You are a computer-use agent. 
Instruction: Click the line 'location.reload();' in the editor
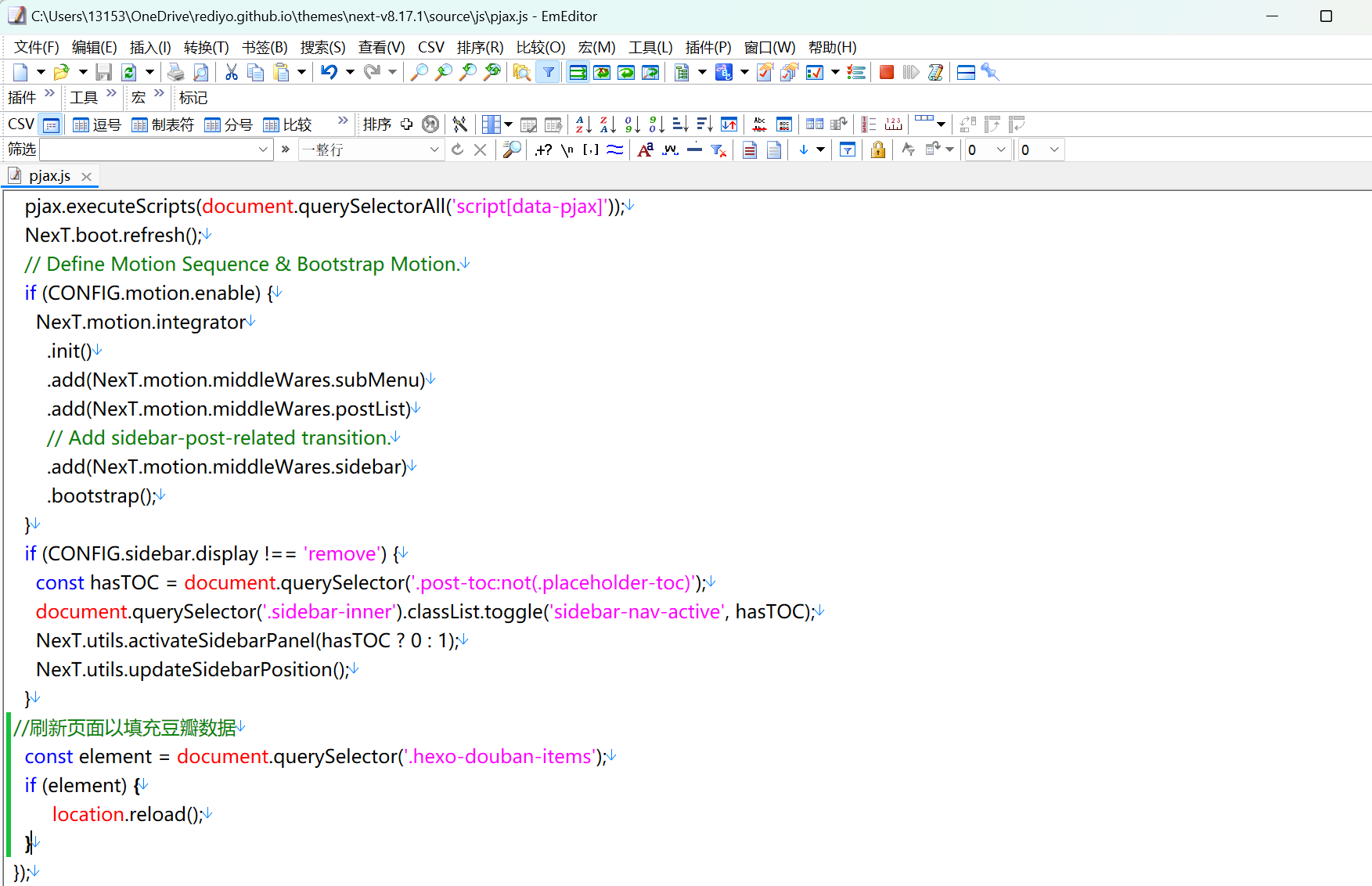128,814
